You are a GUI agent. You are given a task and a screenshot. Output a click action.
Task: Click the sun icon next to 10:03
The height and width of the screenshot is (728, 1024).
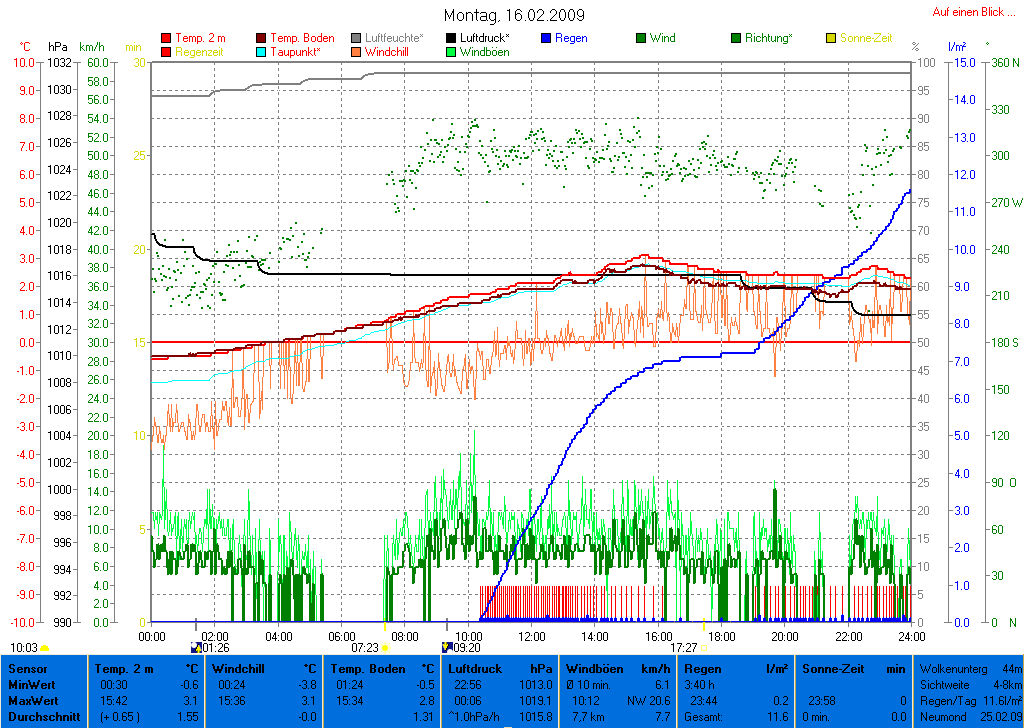coord(45,648)
